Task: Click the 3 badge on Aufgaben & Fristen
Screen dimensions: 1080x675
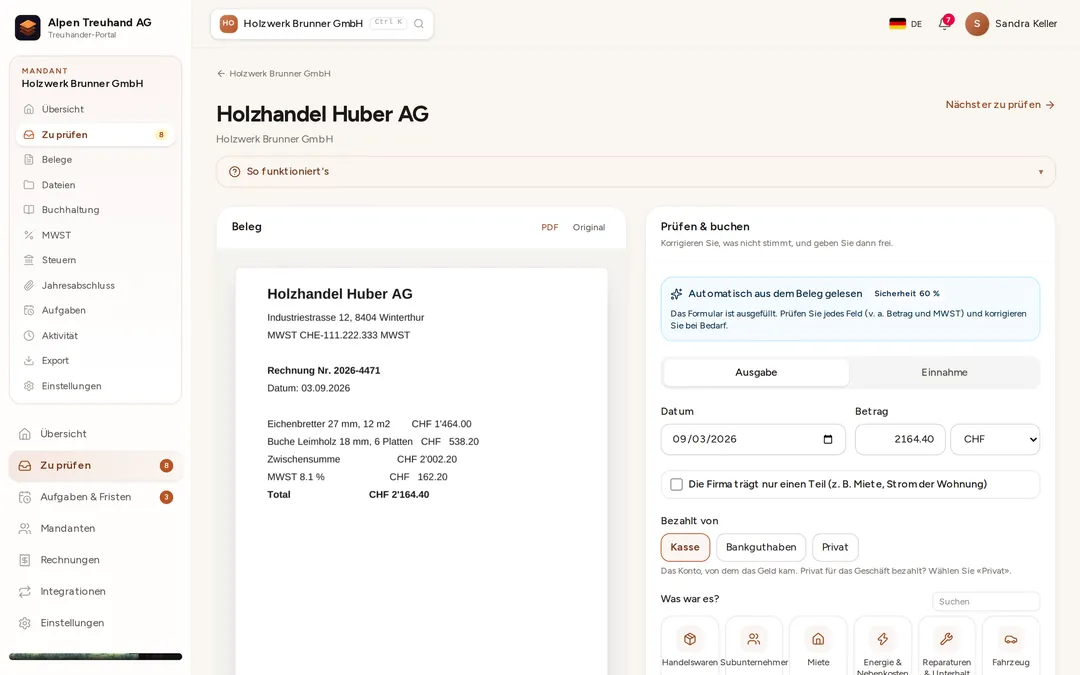Action: 166,497
